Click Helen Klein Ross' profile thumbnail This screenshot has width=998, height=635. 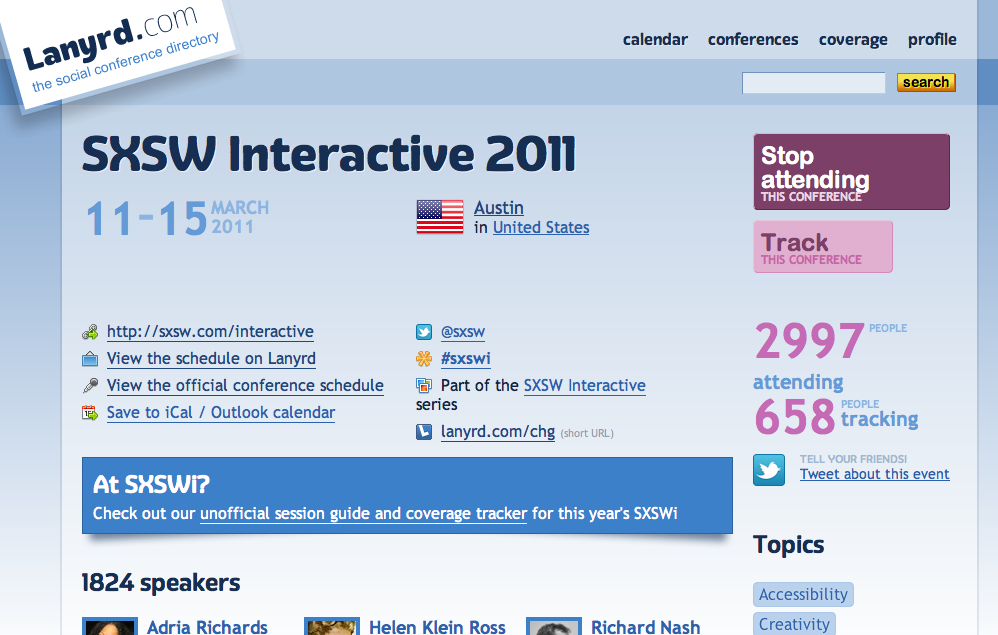tap(332, 626)
